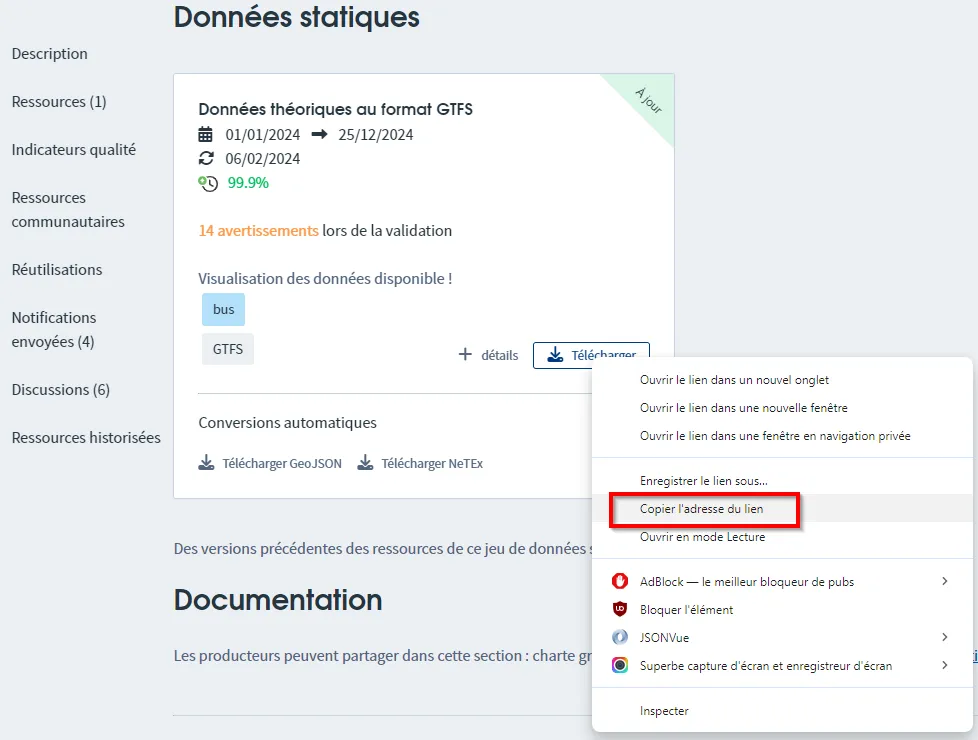Click the Conversions automatiques heading

(x=288, y=423)
